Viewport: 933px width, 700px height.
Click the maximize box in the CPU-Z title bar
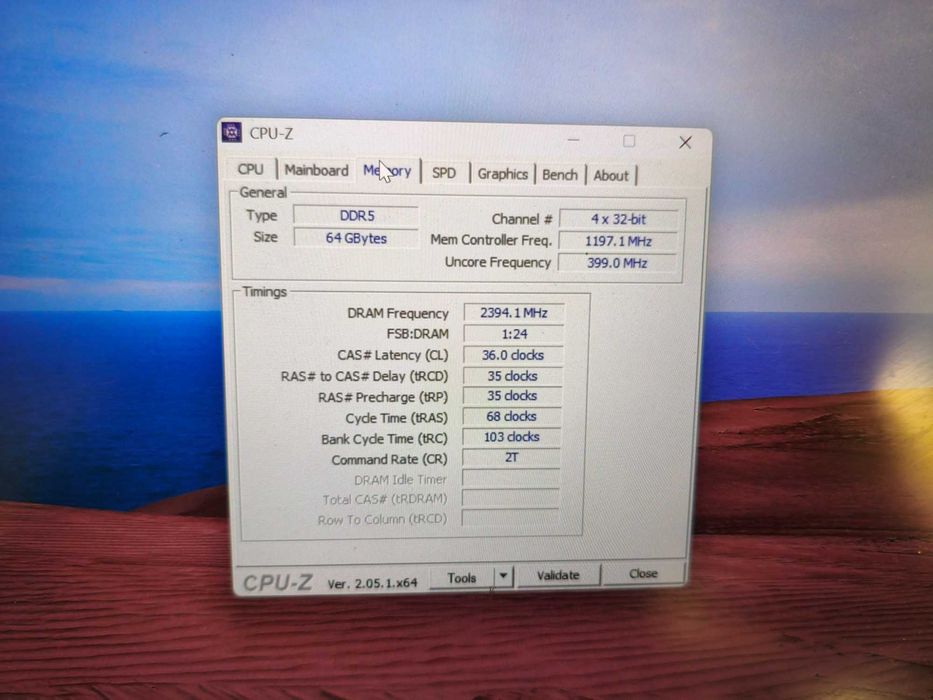click(x=629, y=141)
